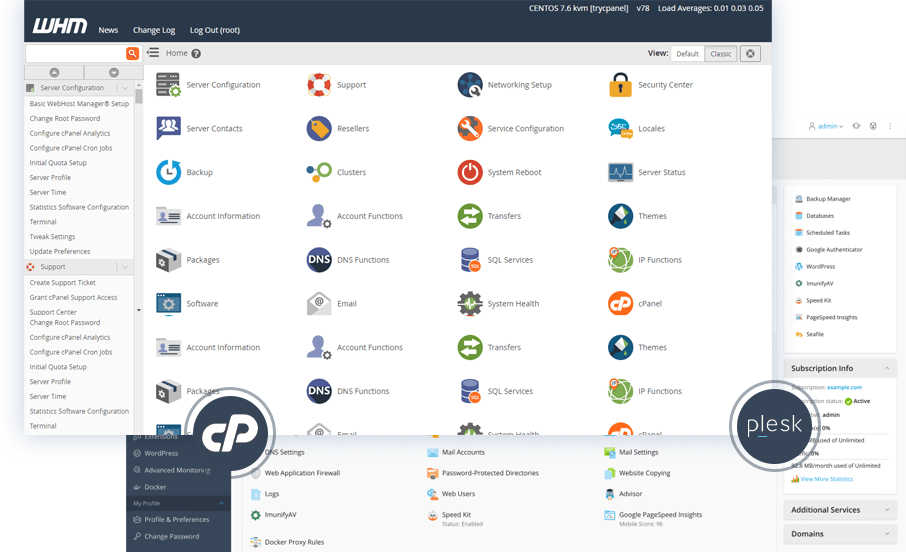Switch view to Classic
The image size is (906, 552).
pyautogui.click(x=721, y=54)
